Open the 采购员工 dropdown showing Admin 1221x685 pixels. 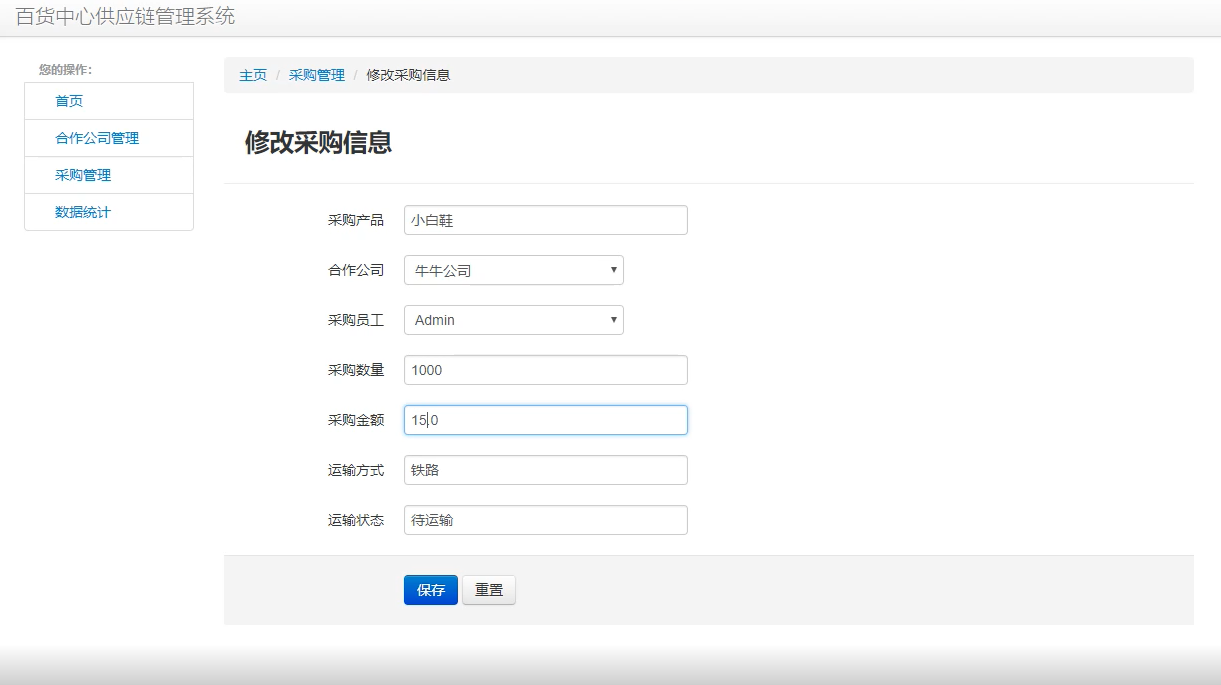click(513, 320)
